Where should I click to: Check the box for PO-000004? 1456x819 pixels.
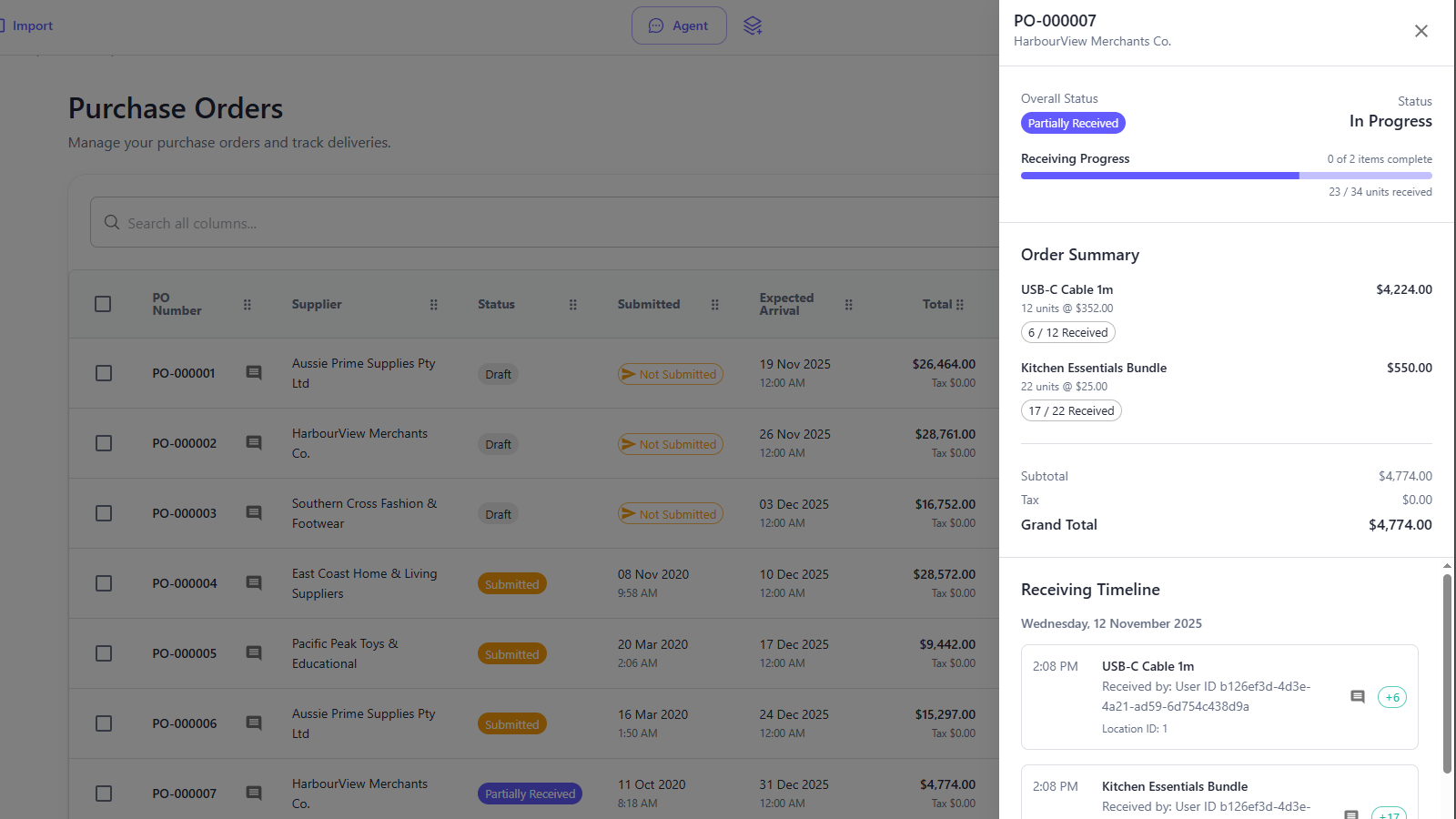pos(104,583)
